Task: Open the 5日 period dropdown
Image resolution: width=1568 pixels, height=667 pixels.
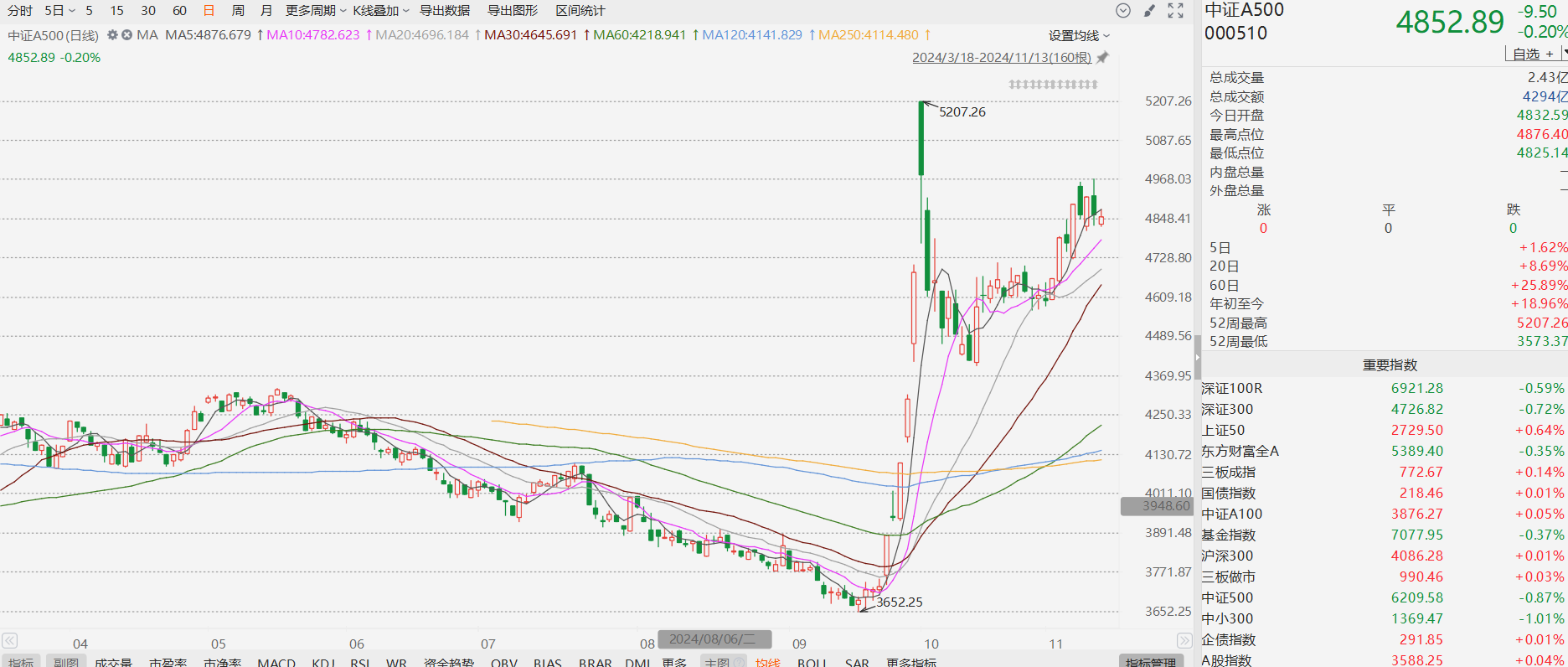Action: [x=59, y=11]
